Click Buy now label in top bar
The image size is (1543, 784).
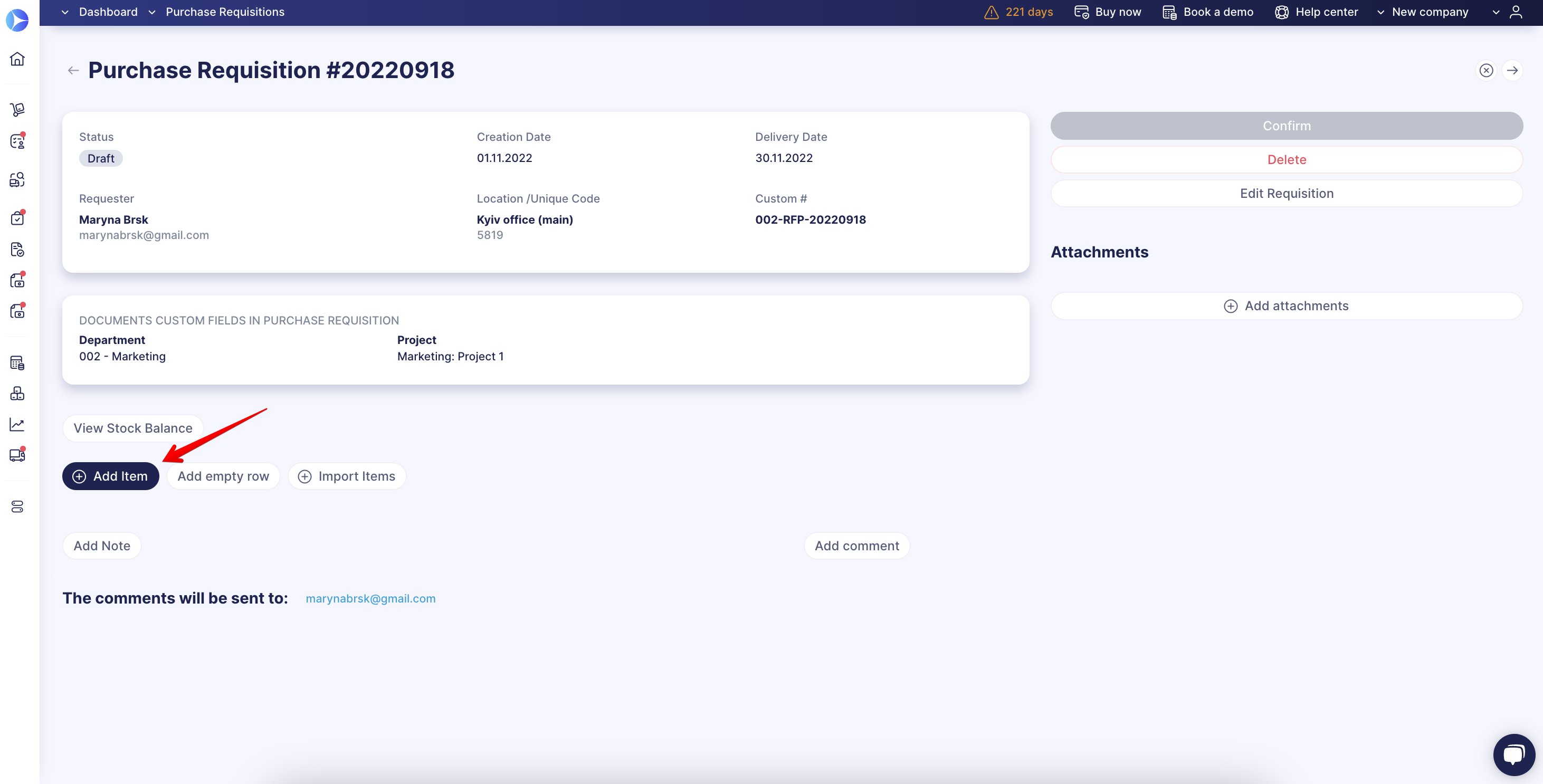[x=1118, y=12]
